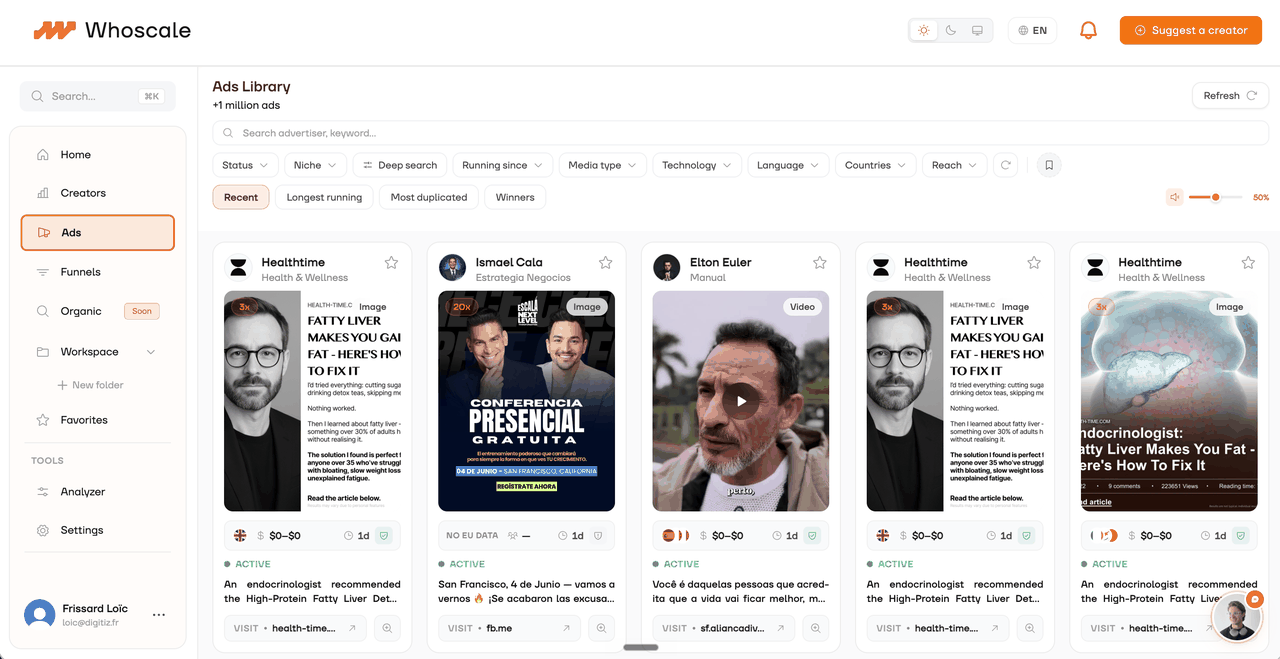
Task: Inspect Elton Euler ad magnifier icon
Action: tap(815, 628)
